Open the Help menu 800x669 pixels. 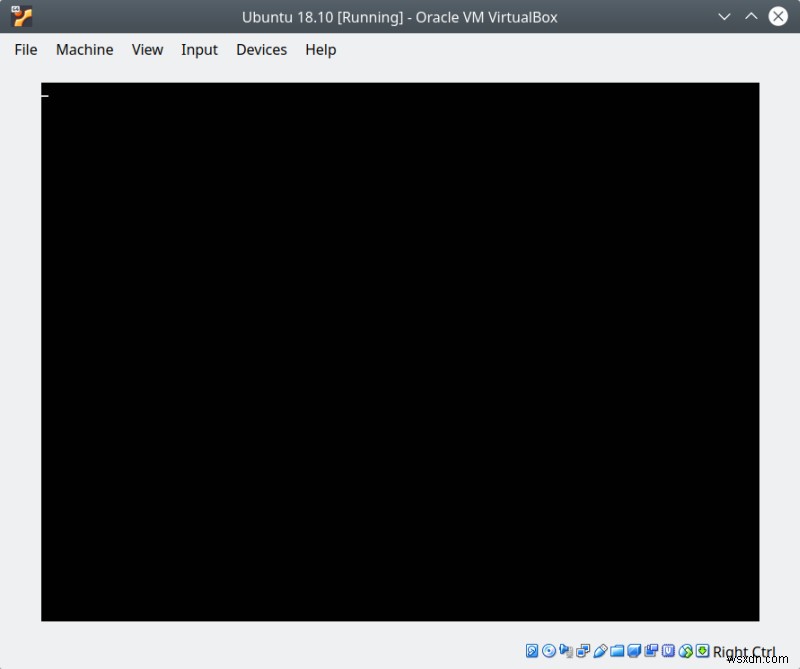[320, 49]
